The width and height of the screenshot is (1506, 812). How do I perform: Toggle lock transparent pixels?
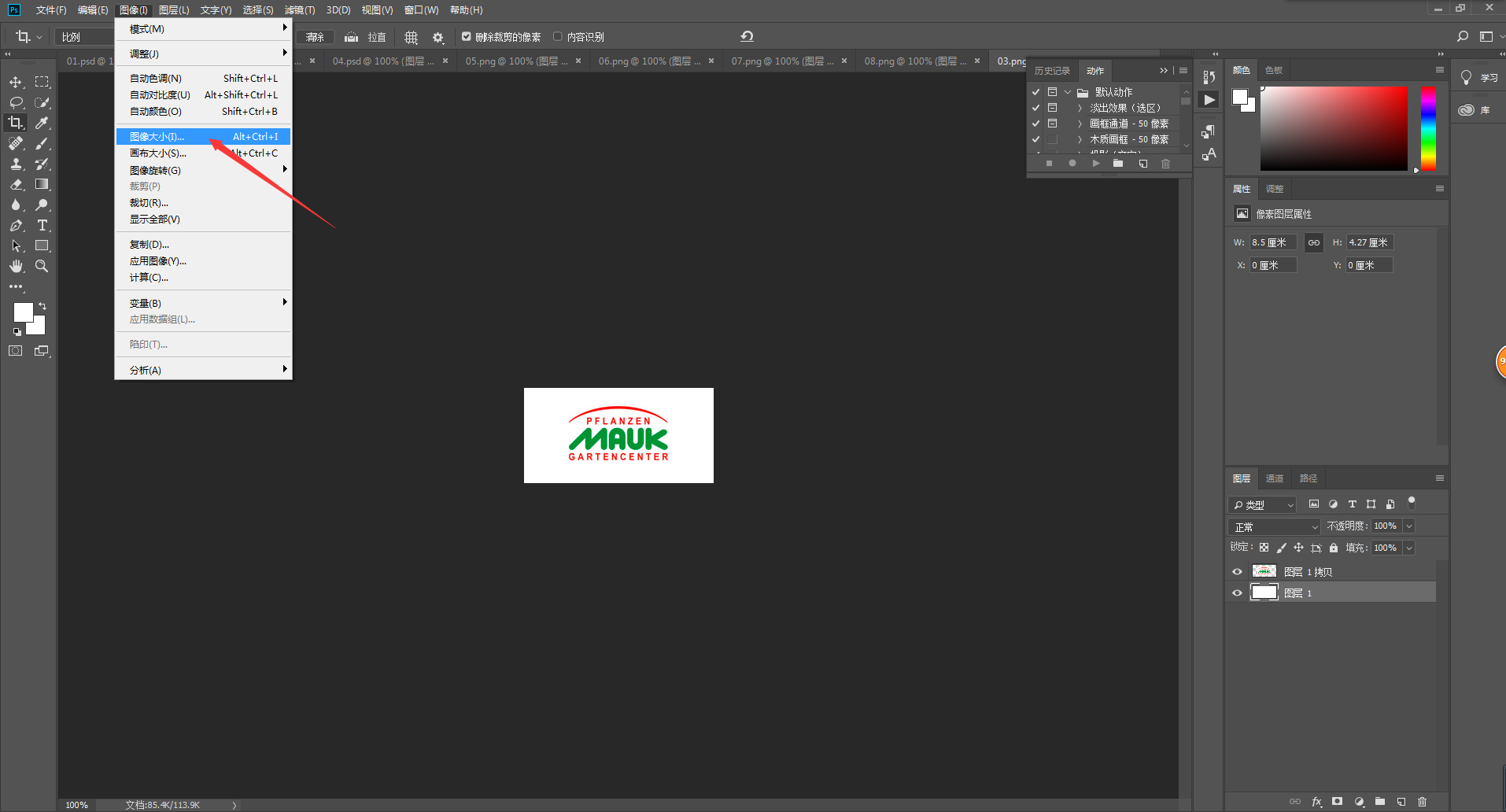click(1264, 548)
